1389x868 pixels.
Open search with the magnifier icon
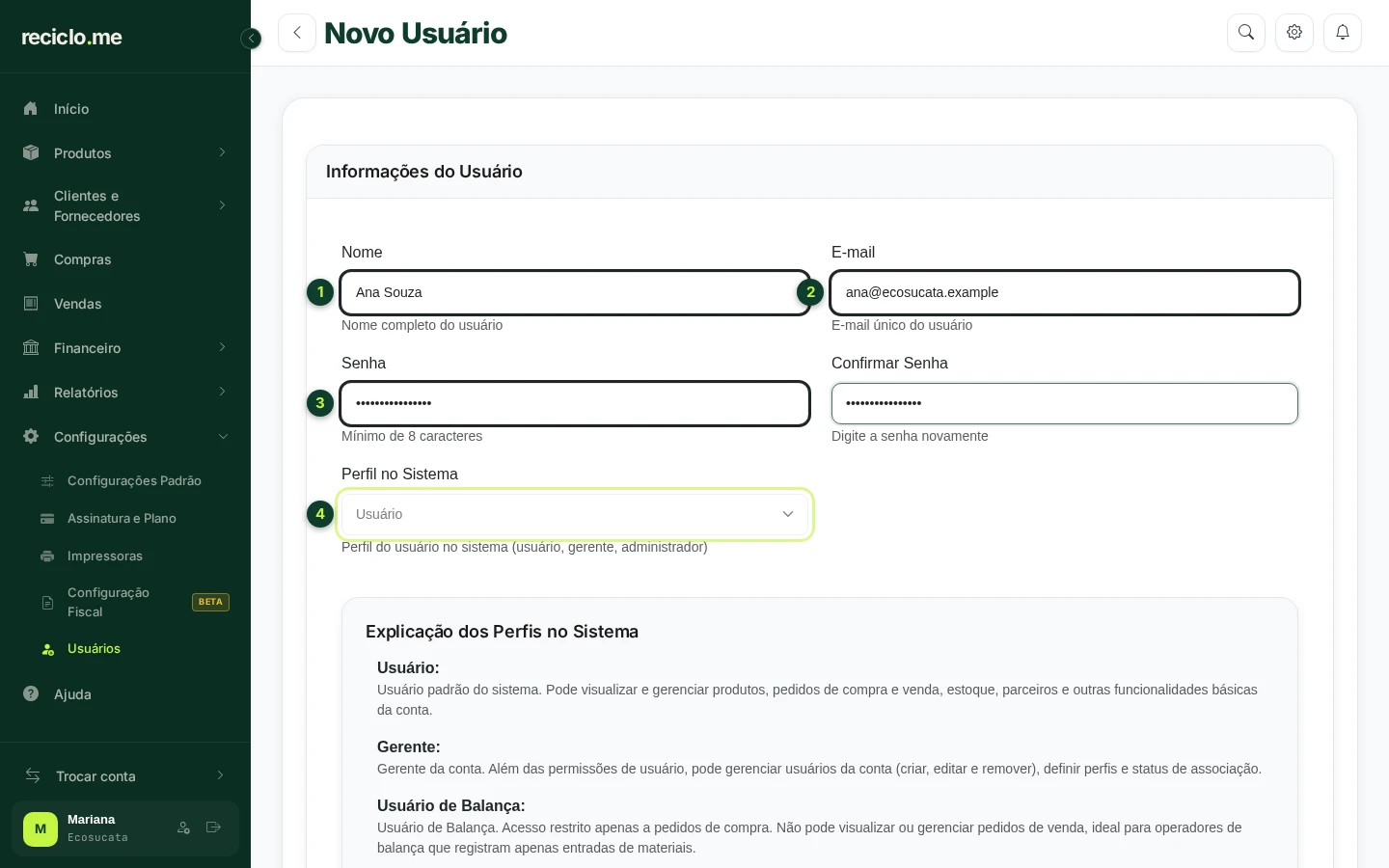click(1246, 33)
